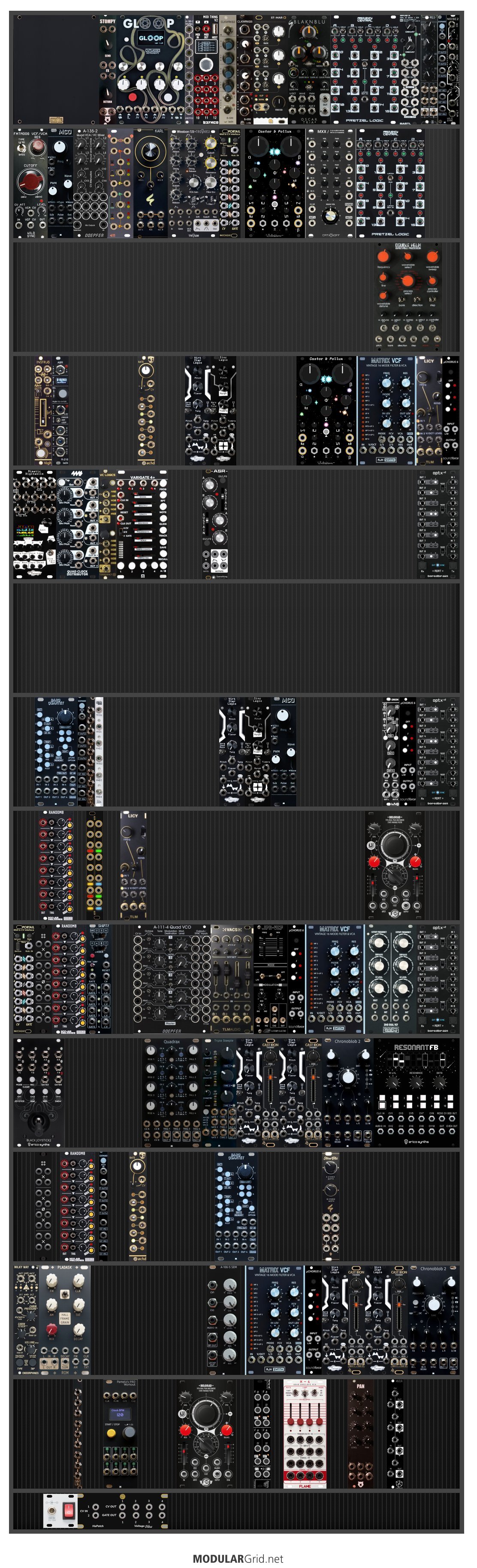This screenshot has height=1568, width=477.
Task: Select the Variegate 4+ module
Action: click(142, 524)
